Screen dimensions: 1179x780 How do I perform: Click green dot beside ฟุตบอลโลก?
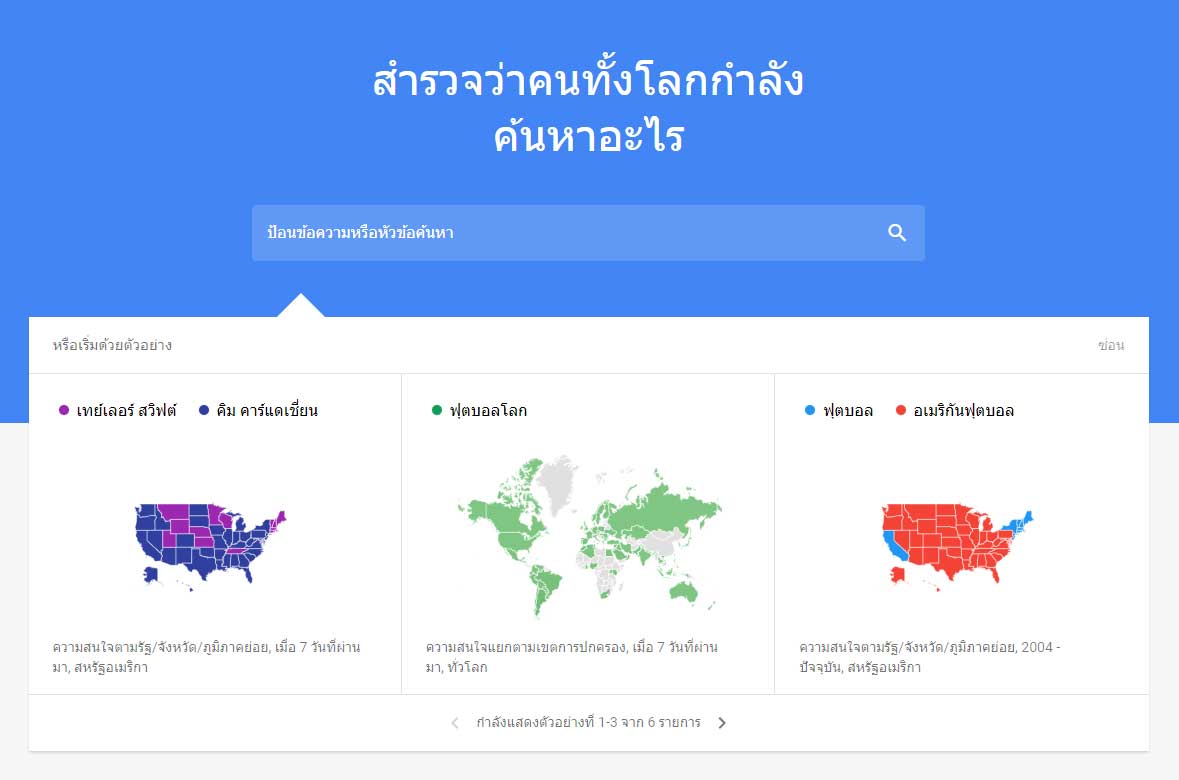(437, 410)
